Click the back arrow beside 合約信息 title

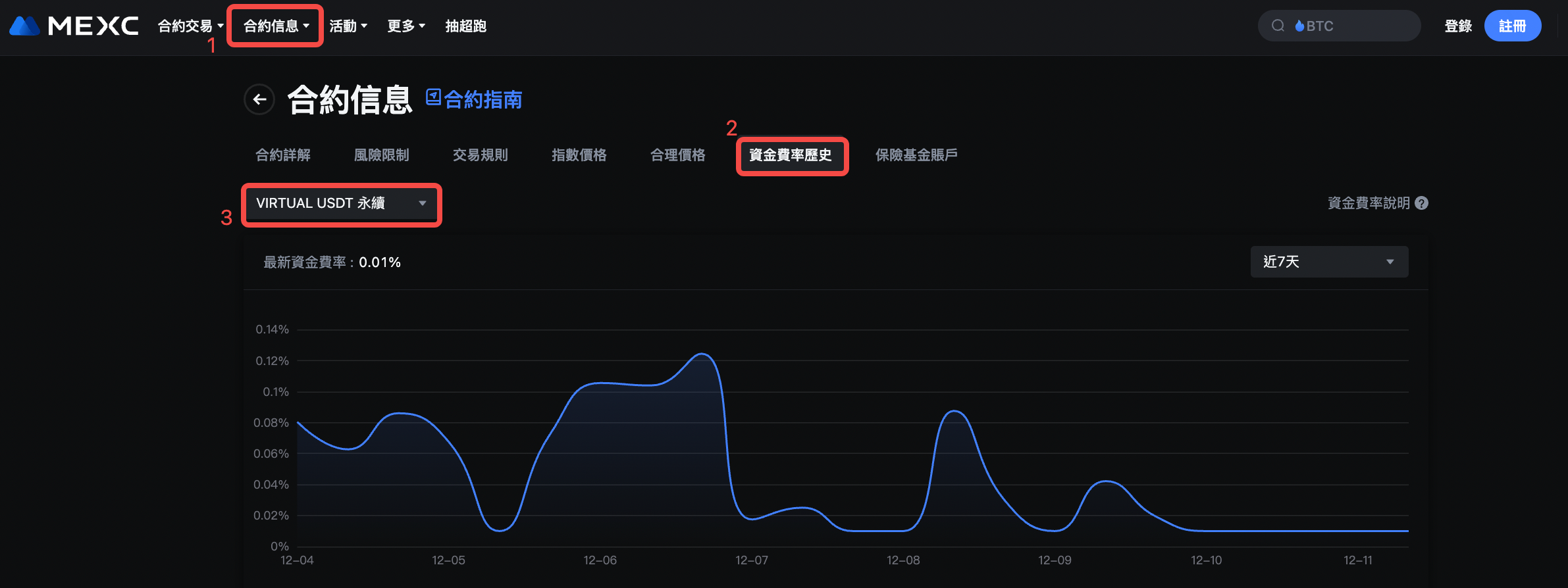tap(259, 99)
